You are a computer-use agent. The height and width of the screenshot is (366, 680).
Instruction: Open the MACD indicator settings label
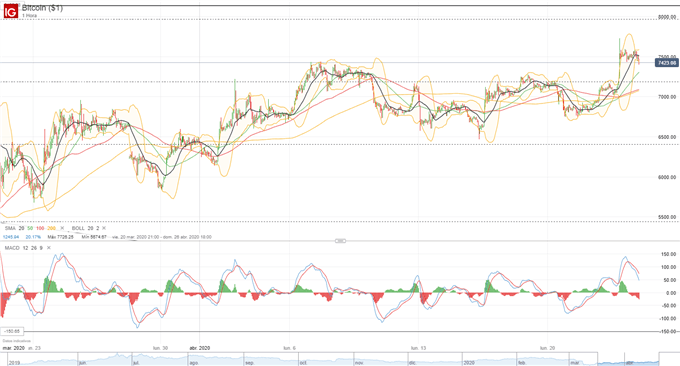click(12, 248)
